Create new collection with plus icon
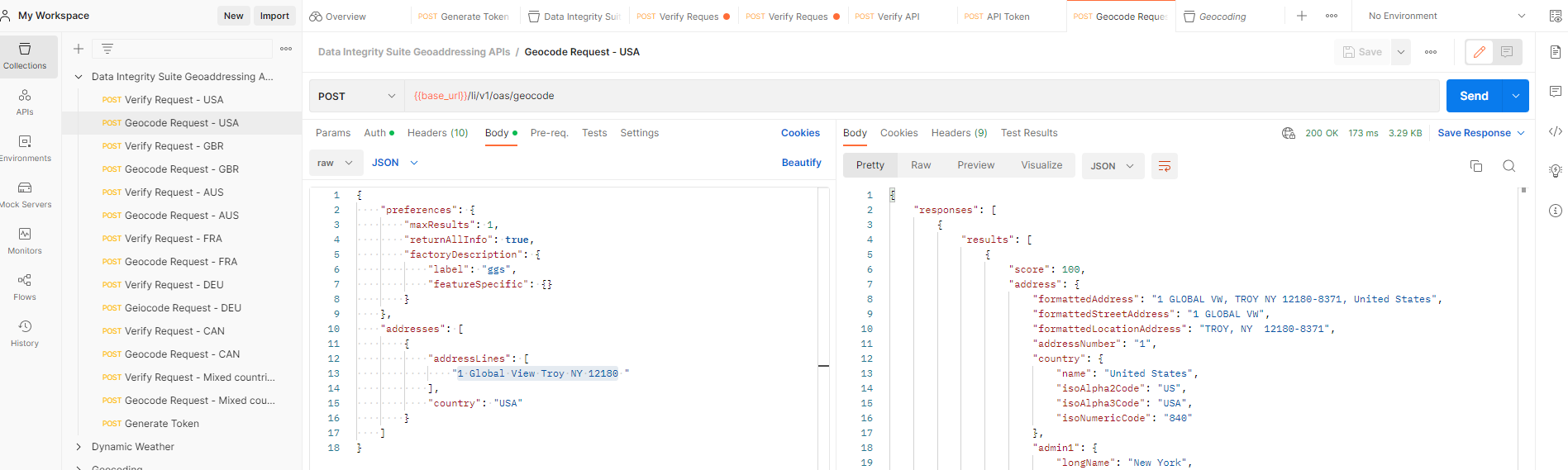The width and height of the screenshot is (1568, 470). tap(79, 49)
